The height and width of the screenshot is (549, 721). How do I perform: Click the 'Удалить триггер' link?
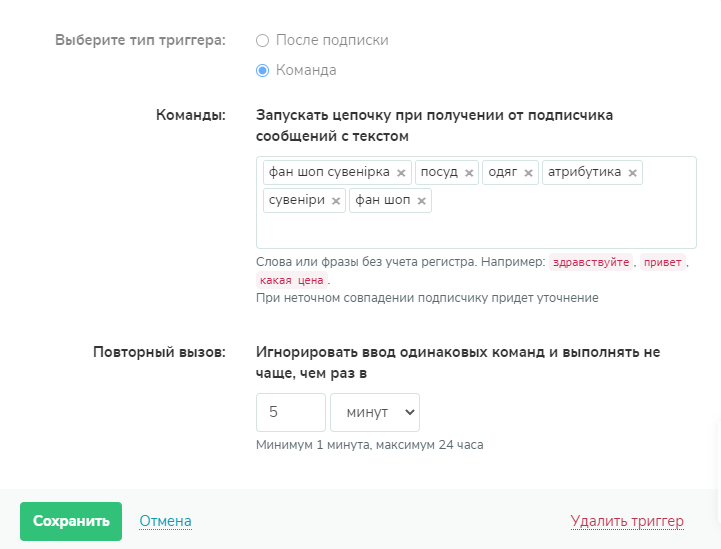point(627,521)
